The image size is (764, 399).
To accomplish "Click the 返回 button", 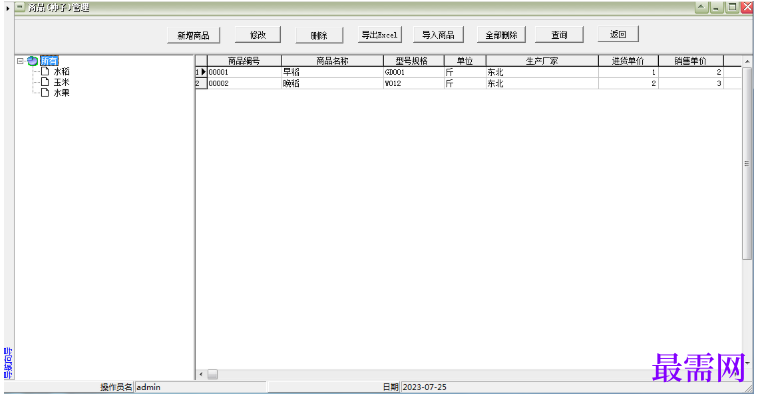I will tap(618, 34).
